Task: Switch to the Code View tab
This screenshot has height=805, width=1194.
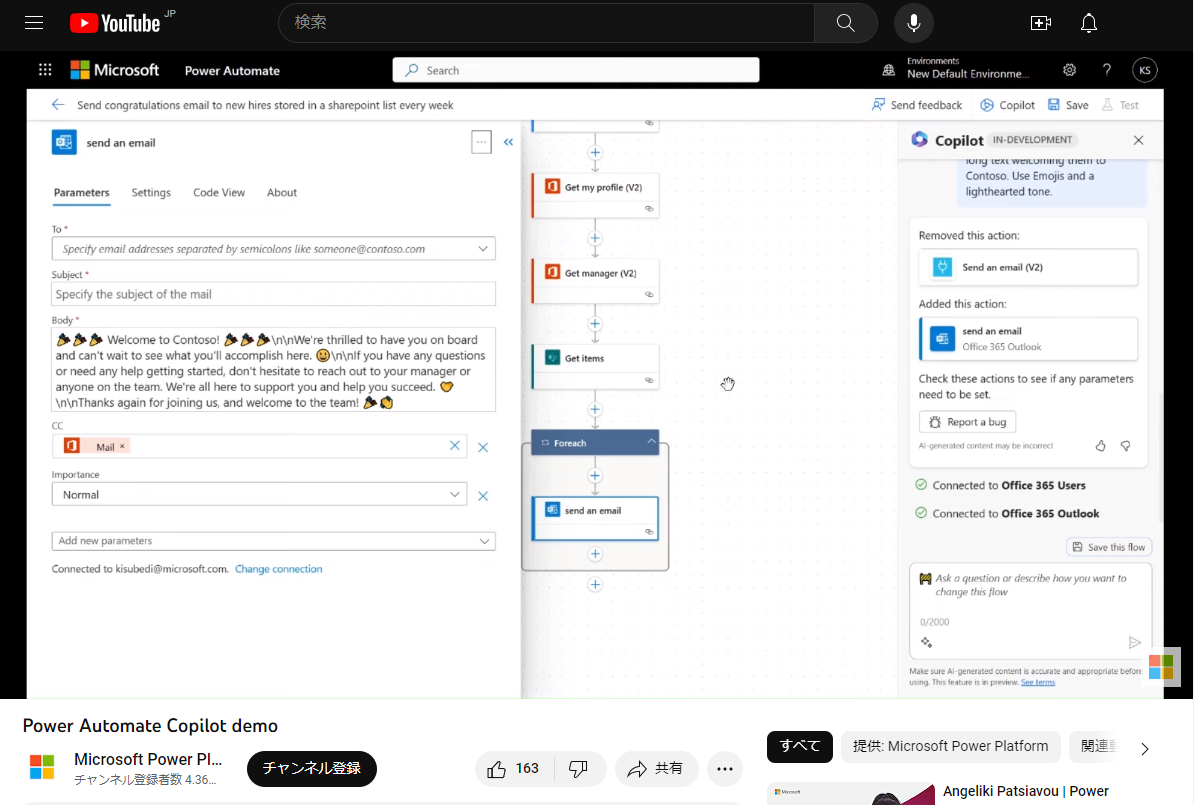Action: tap(219, 193)
